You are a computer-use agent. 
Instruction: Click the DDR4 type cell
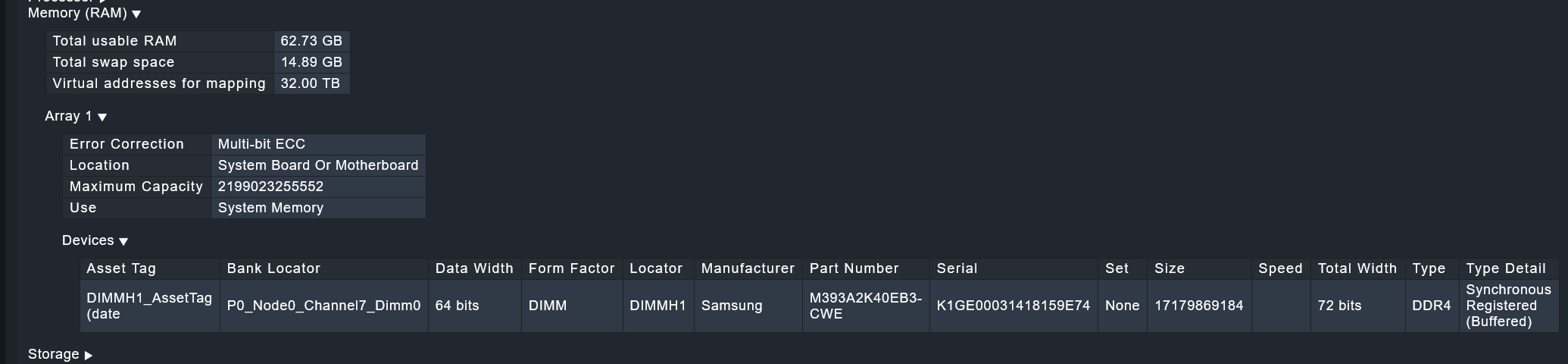pos(1431,306)
